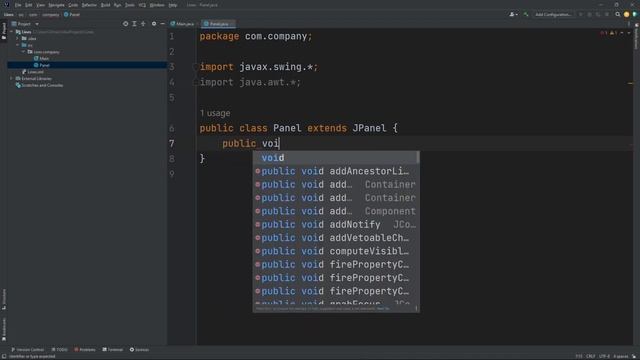Image resolution: width=640 pixels, height=360 pixels.
Task: Select the void keyword completion suggestion
Action: [336, 158]
